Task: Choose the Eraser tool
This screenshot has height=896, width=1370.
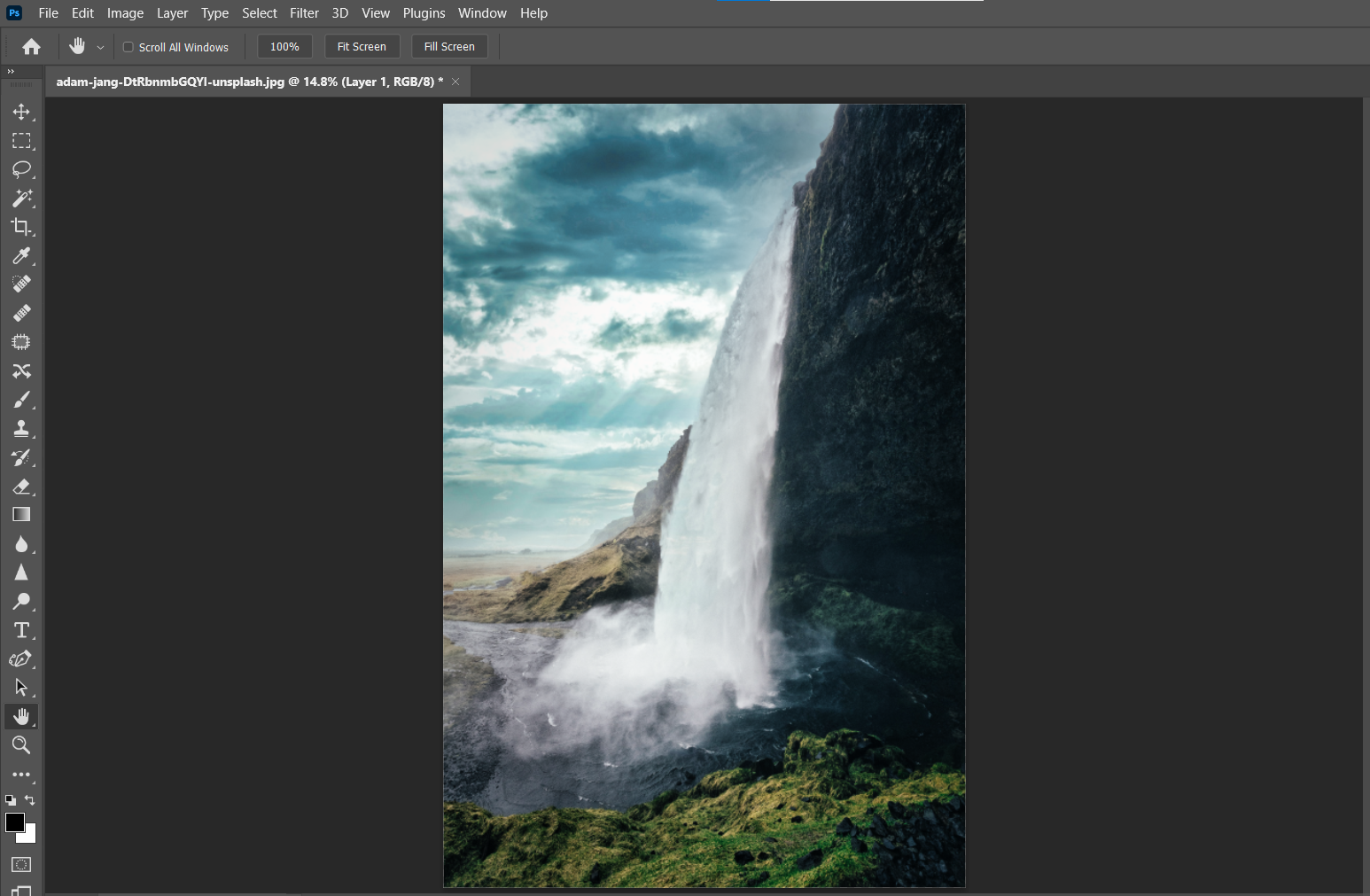Action: pyautogui.click(x=21, y=487)
